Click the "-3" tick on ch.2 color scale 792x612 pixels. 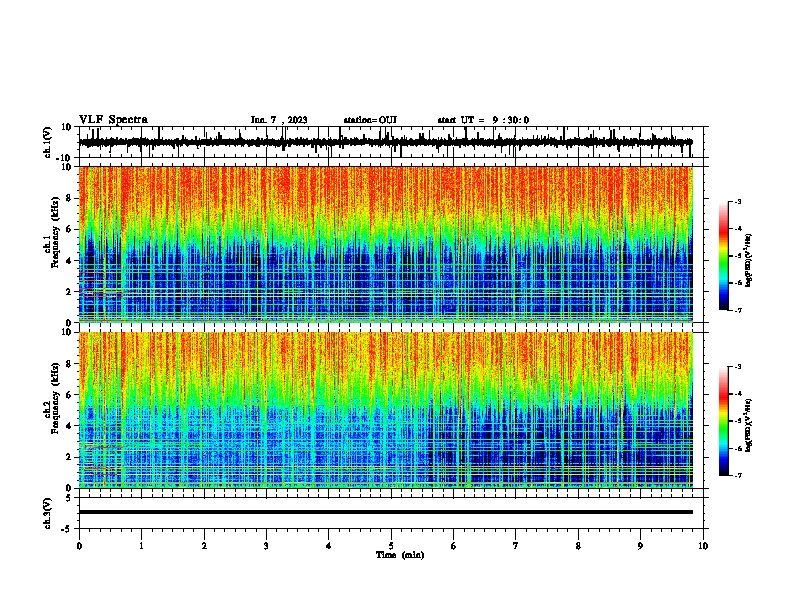point(738,367)
